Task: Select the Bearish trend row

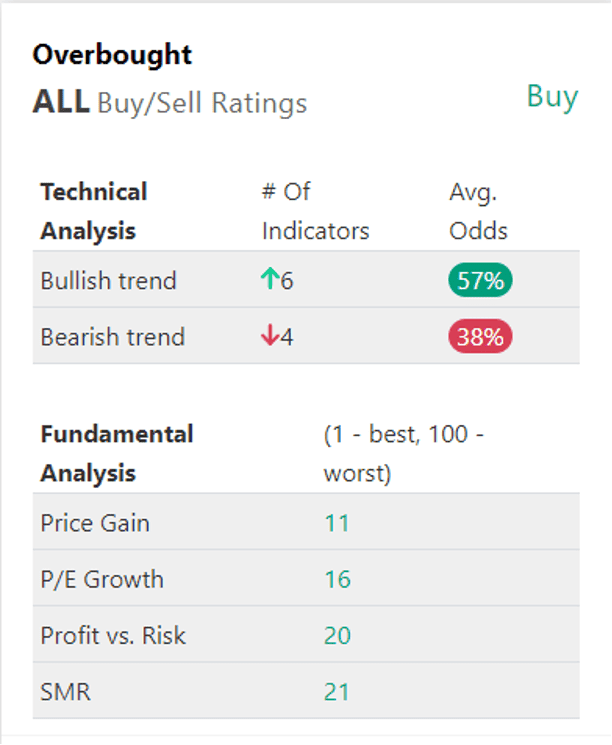Action: pos(306,336)
